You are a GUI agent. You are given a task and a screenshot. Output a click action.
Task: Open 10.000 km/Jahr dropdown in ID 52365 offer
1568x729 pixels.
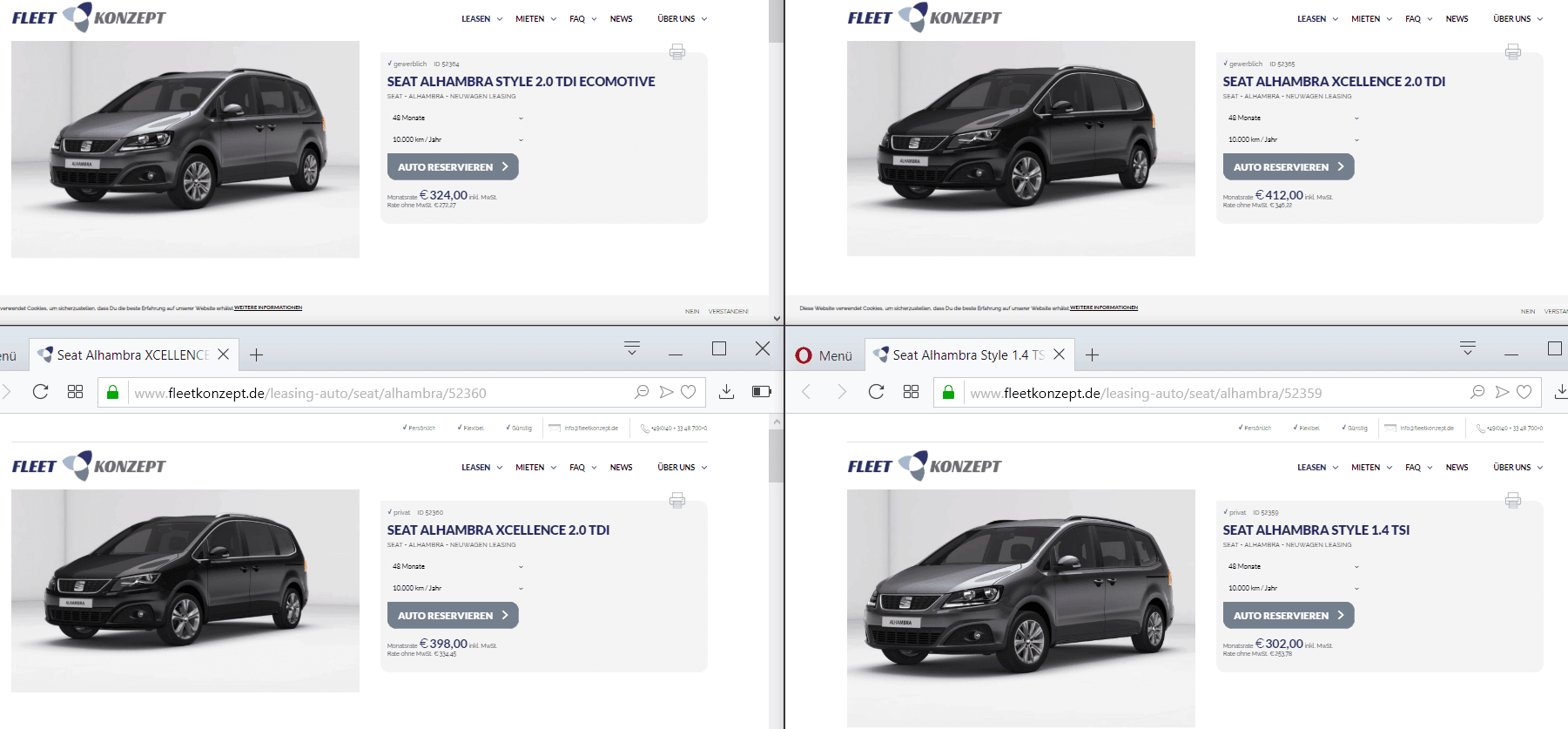[1293, 139]
